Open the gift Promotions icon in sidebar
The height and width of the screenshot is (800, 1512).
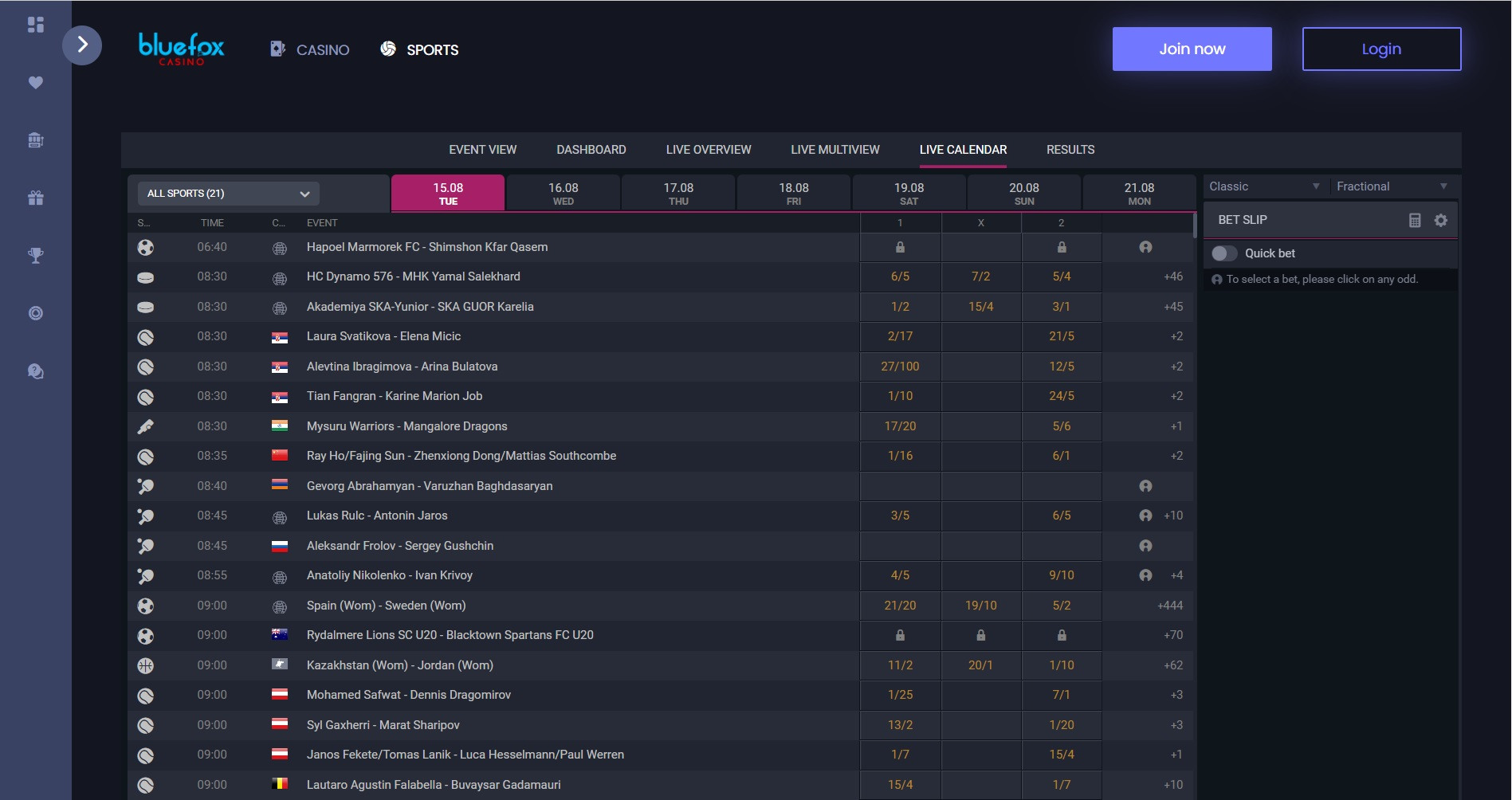point(35,197)
